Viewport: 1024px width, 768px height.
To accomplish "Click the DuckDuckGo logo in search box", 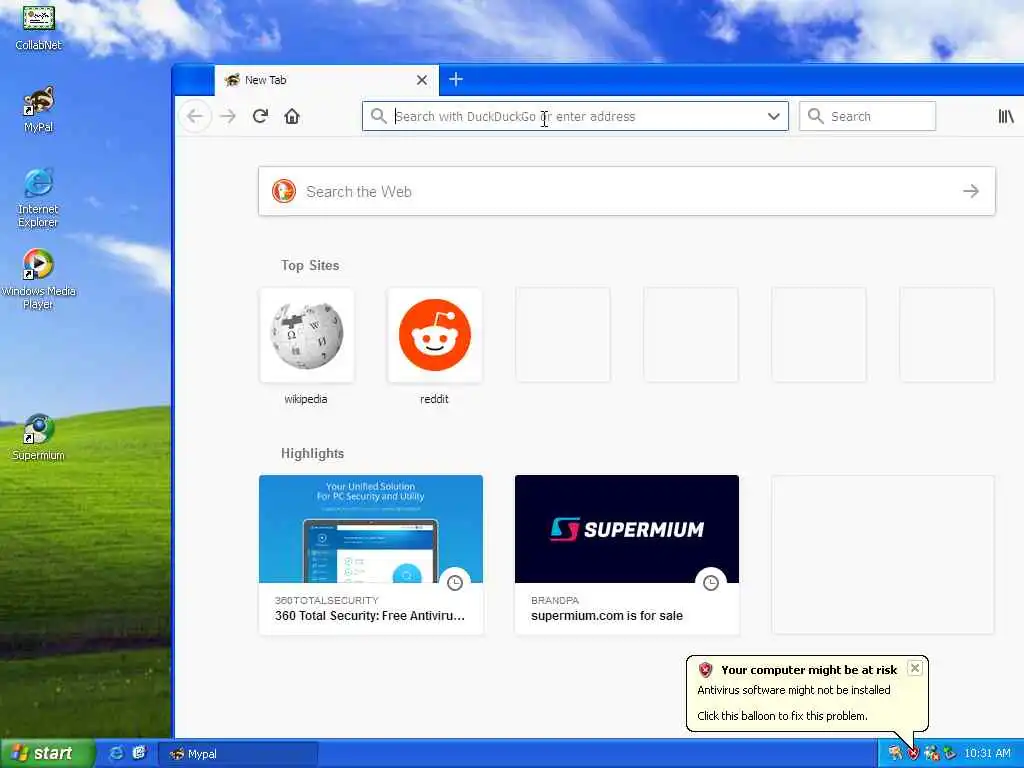I will (x=284, y=191).
